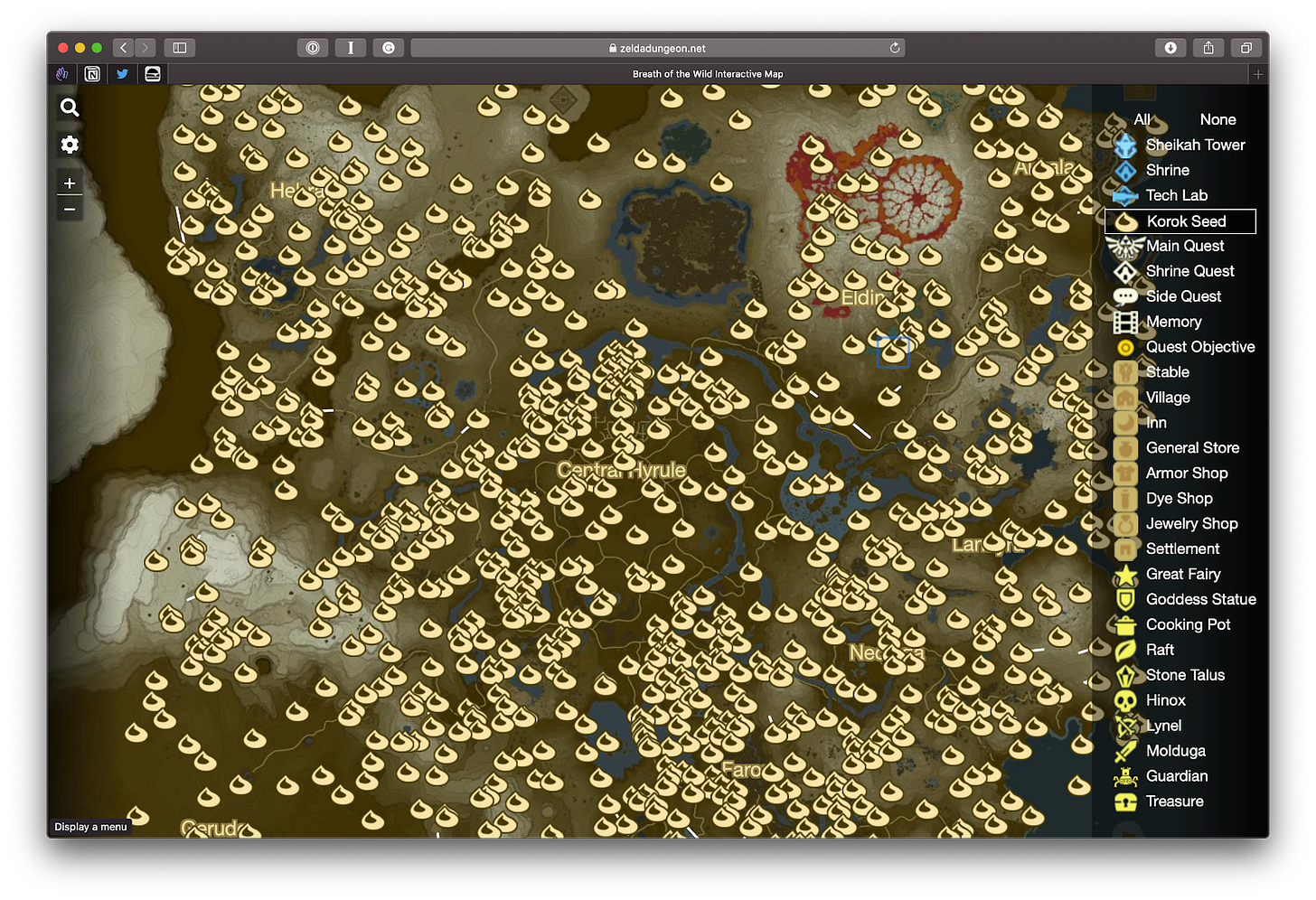Screen dimensions: 1316x900
Task: Toggle General Store icon
Action: pyautogui.click(x=1125, y=448)
